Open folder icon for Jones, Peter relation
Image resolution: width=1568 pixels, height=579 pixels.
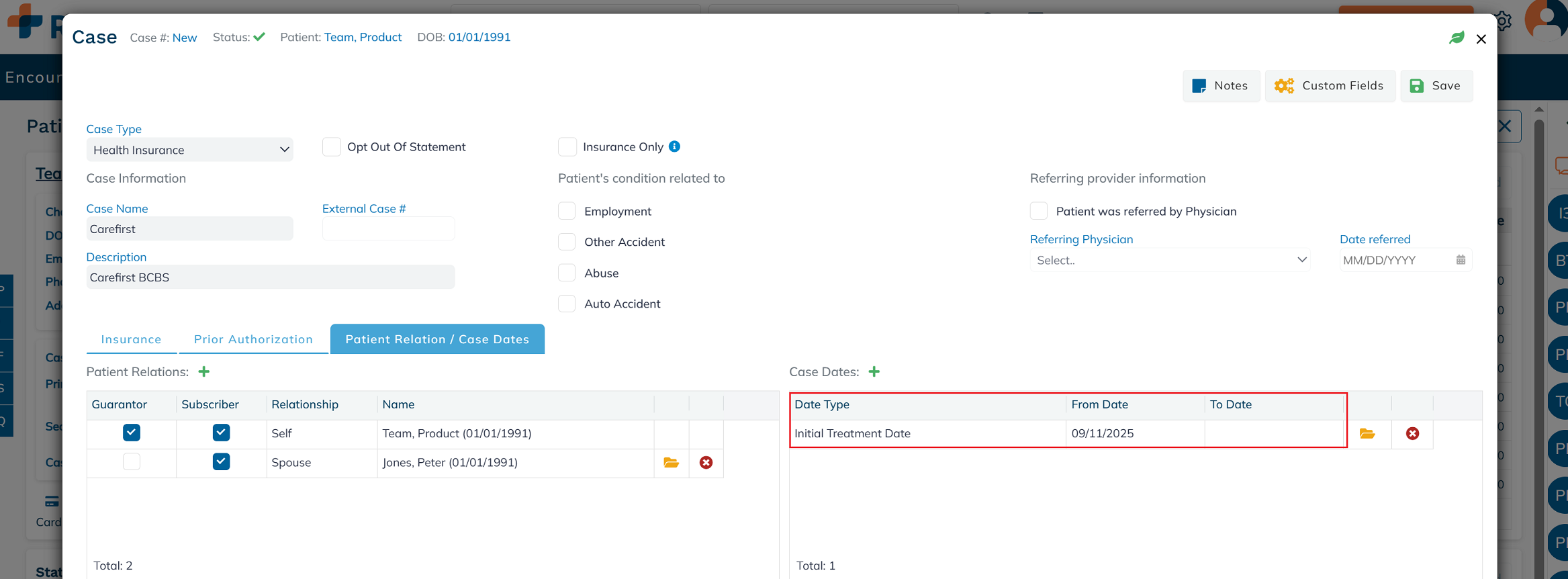click(x=671, y=463)
